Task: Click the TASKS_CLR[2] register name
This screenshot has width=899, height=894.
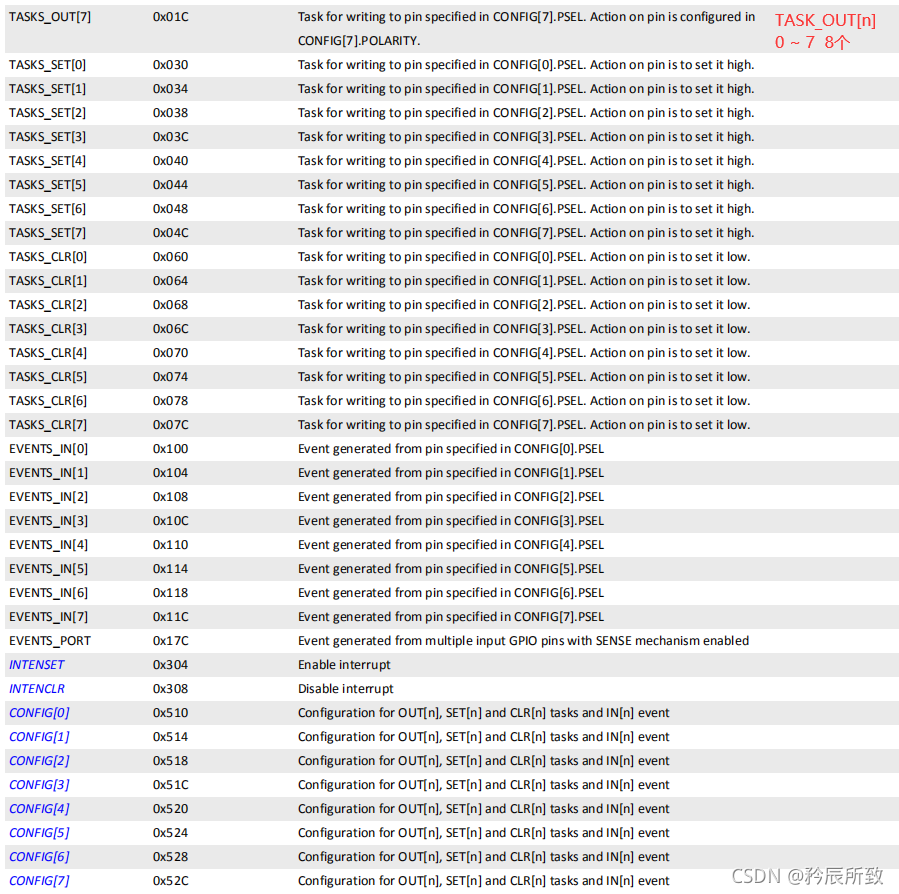Action: click(x=48, y=305)
